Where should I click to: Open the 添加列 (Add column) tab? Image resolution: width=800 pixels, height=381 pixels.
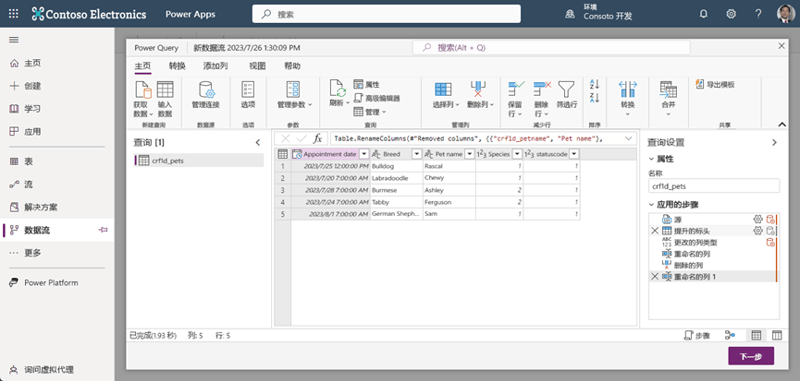[x=215, y=66]
